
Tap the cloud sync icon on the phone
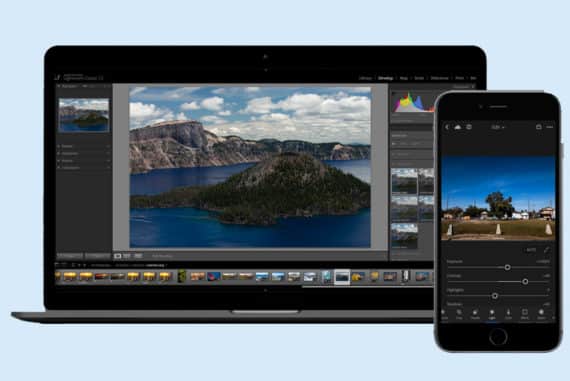point(458,127)
